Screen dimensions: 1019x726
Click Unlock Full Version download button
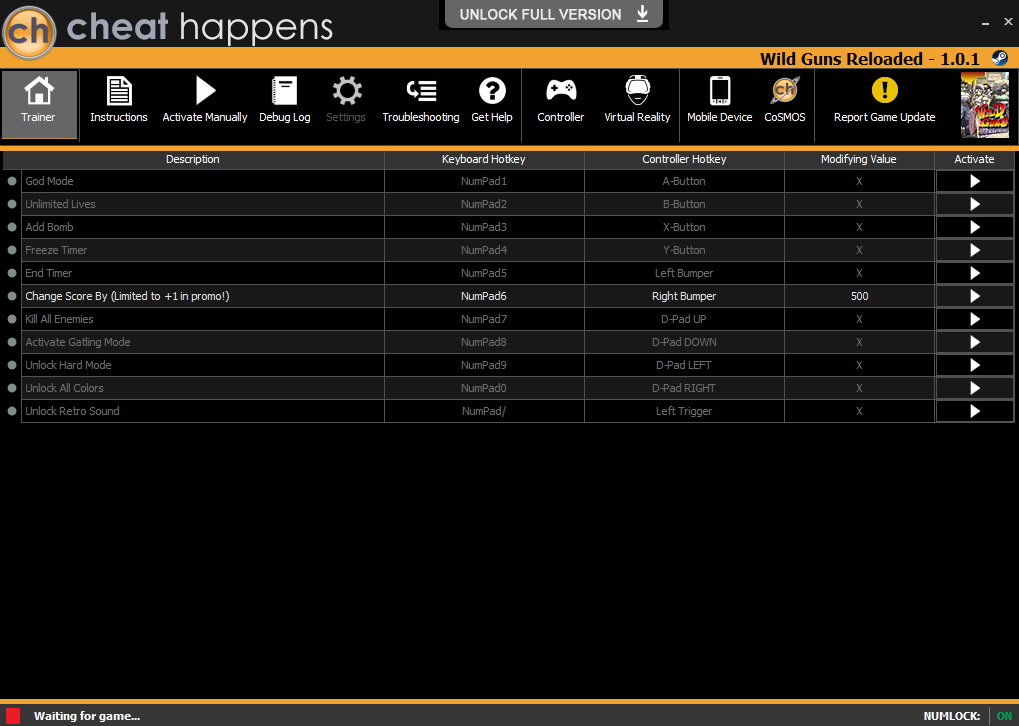[554, 14]
